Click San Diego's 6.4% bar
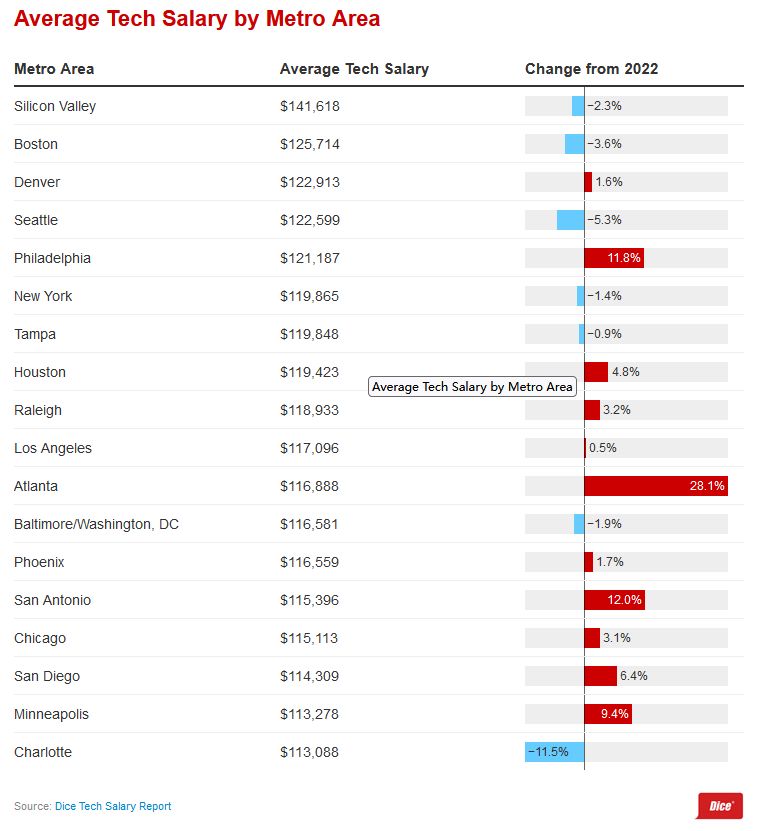Viewport: 763px width, 831px height. [x=600, y=676]
